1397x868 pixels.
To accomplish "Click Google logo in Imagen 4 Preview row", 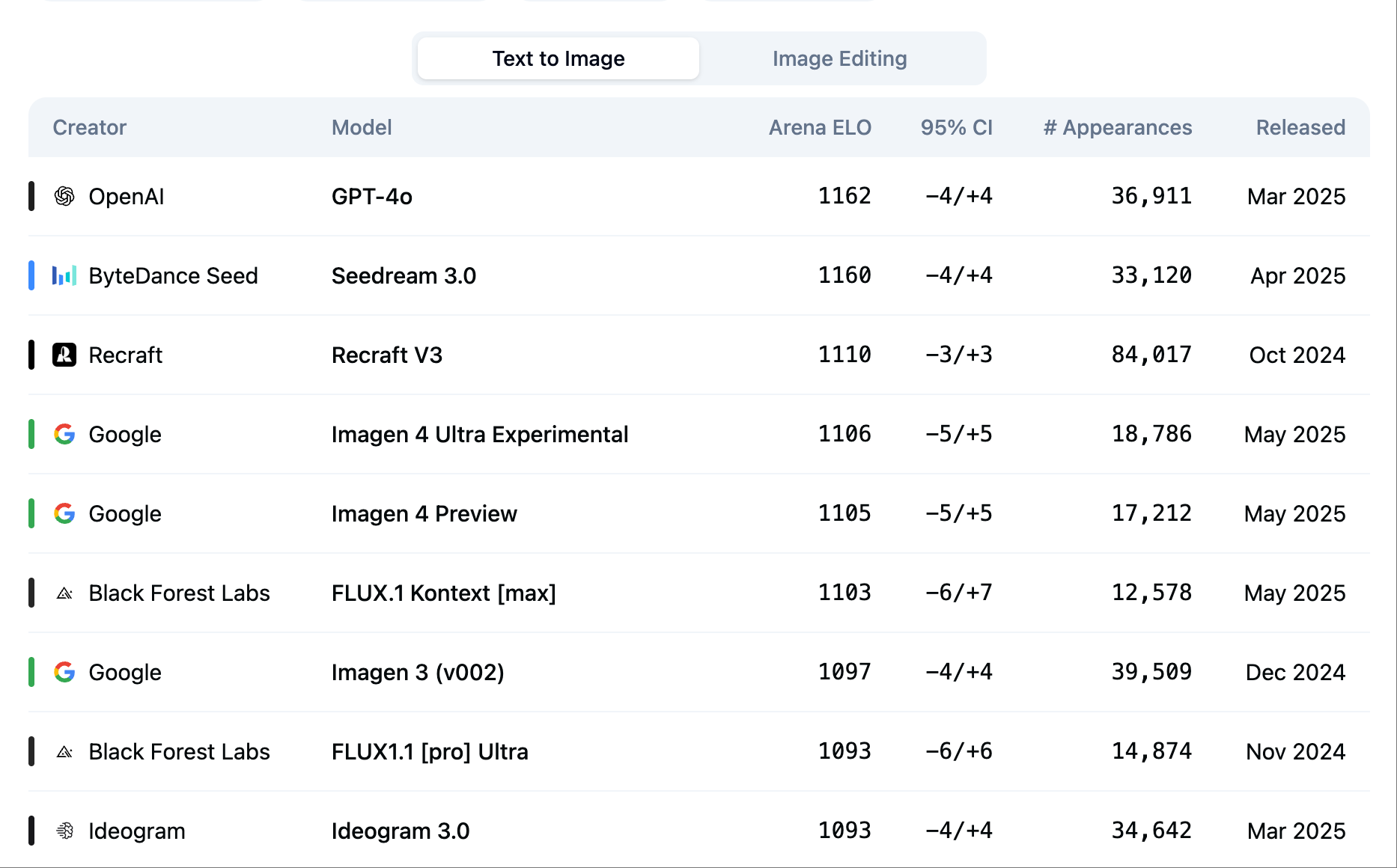I will [x=64, y=513].
